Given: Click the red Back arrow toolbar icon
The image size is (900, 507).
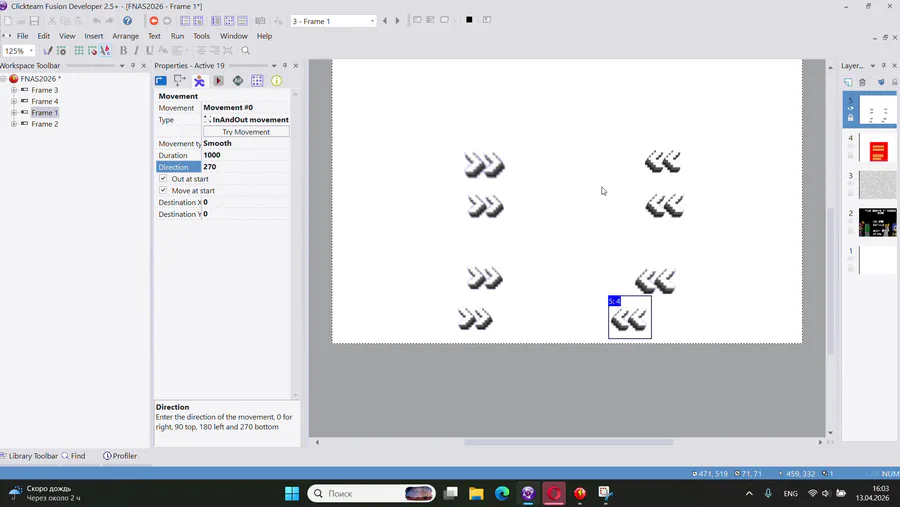Looking at the screenshot, I should pyautogui.click(x=154, y=21).
